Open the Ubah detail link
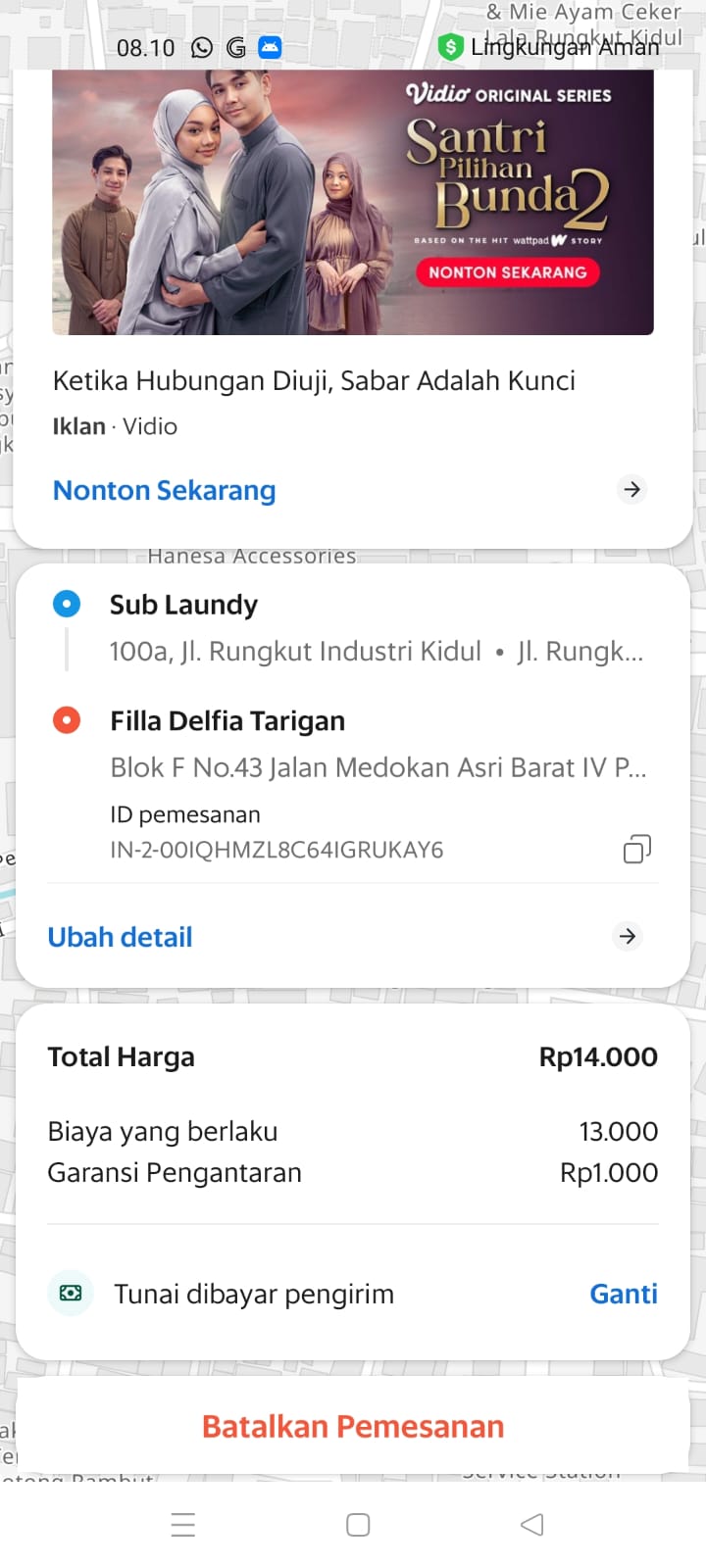The image size is (706, 1568). 121,937
